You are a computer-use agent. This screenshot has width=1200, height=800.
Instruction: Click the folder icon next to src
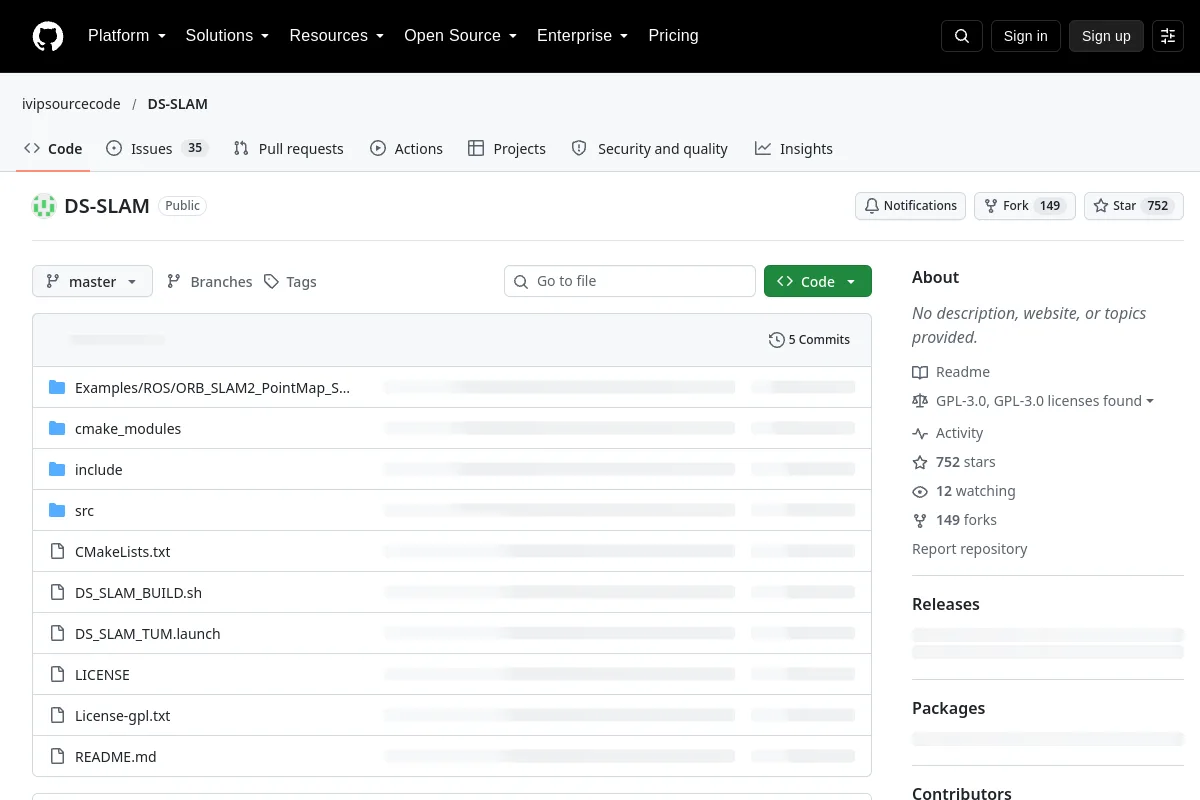tap(57, 510)
